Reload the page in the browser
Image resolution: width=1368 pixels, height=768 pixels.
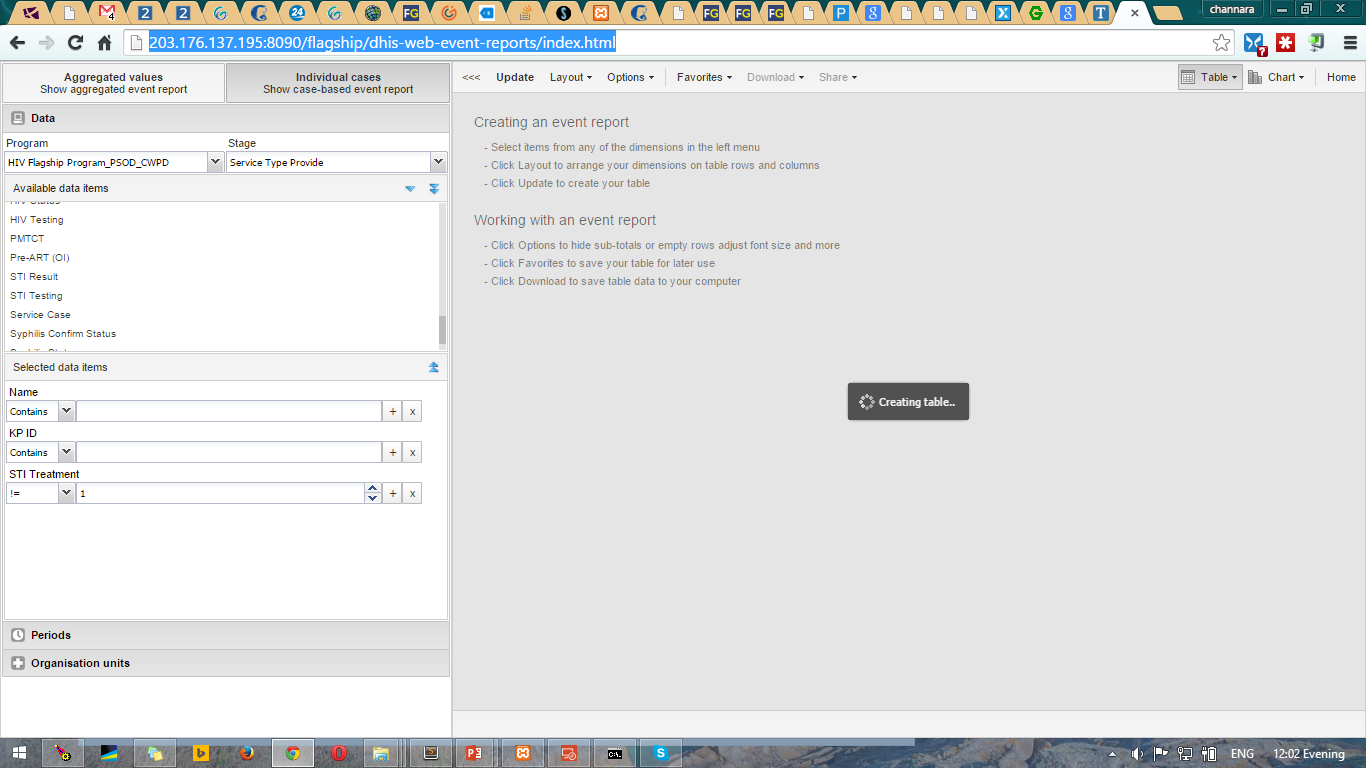pyautogui.click(x=75, y=43)
